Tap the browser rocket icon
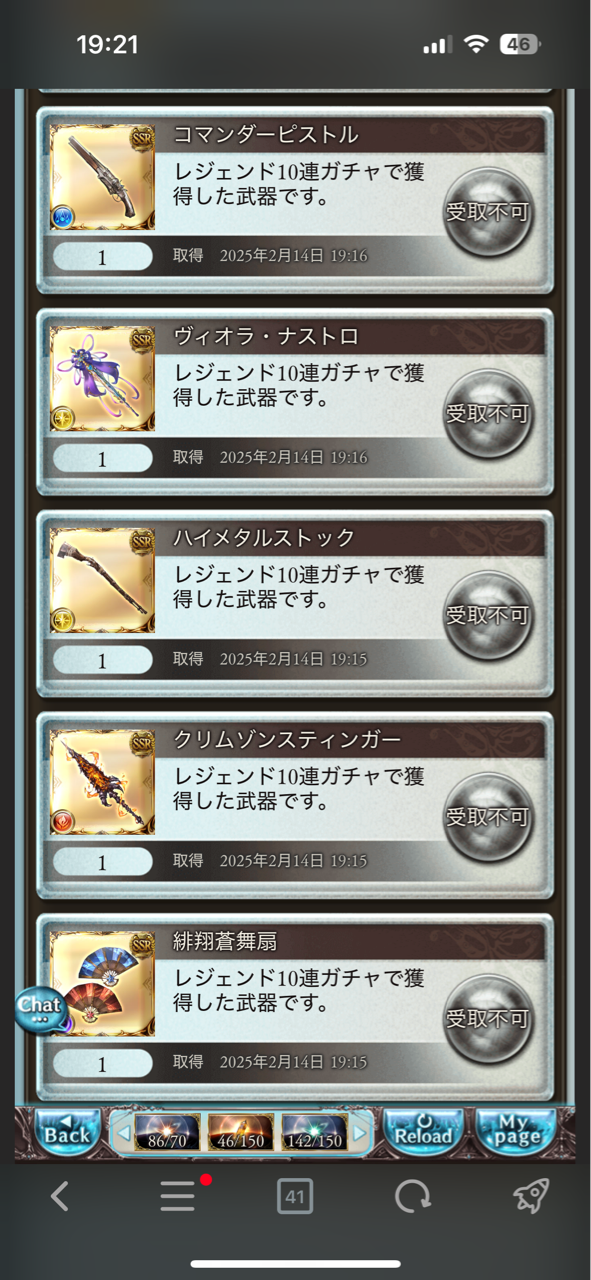This screenshot has height=1280, width=591. [x=530, y=1195]
